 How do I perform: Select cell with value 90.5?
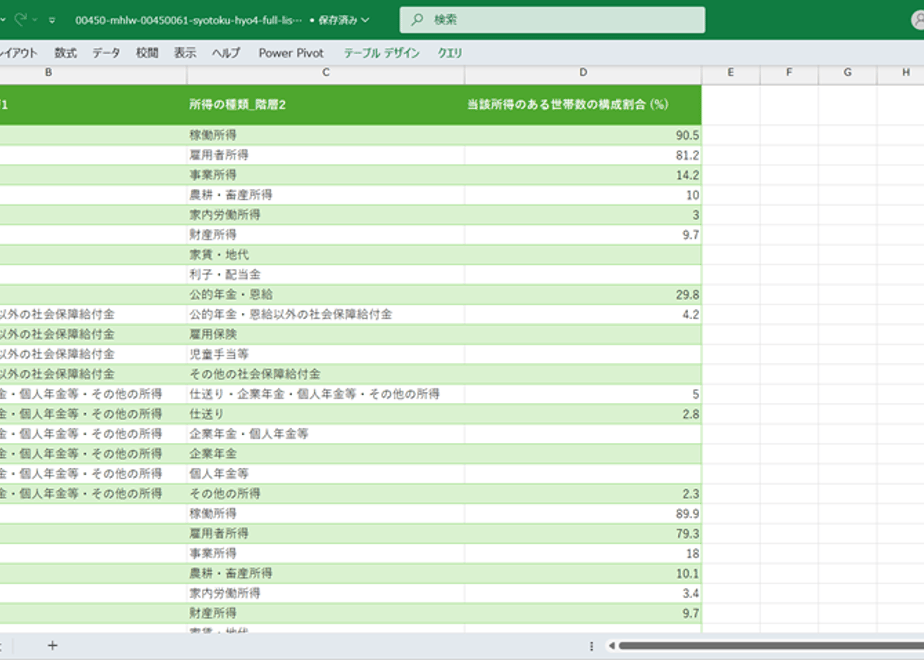583,135
